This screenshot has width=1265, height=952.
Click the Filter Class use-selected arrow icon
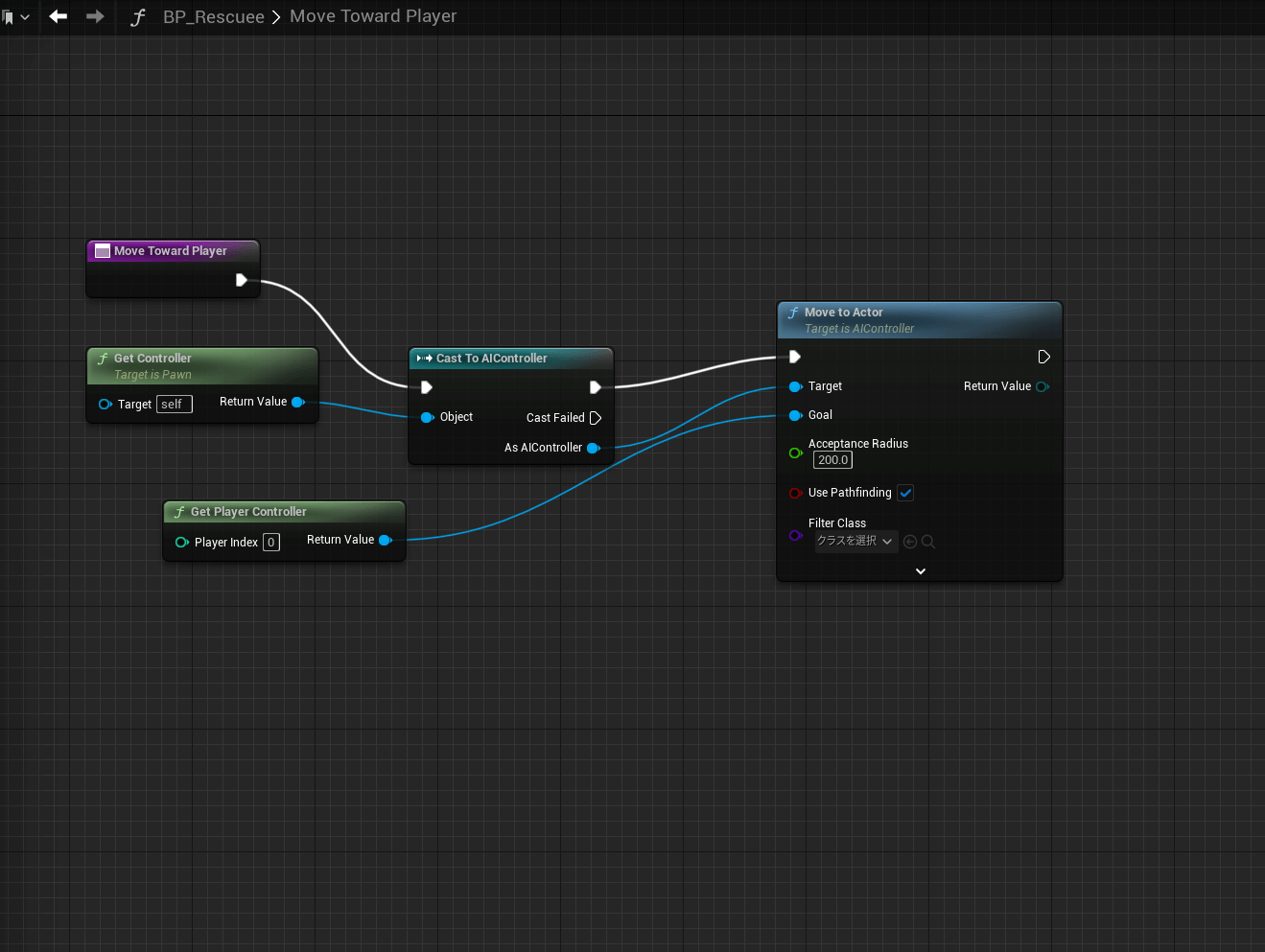coord(910,542)
